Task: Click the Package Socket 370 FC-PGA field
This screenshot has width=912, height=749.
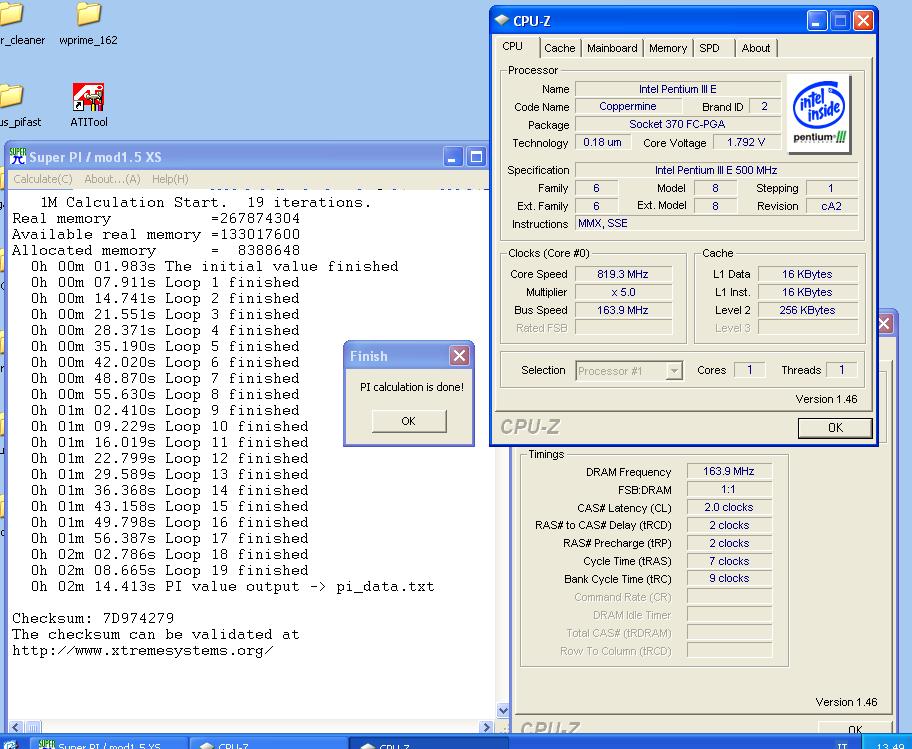Action: (678, 124)
